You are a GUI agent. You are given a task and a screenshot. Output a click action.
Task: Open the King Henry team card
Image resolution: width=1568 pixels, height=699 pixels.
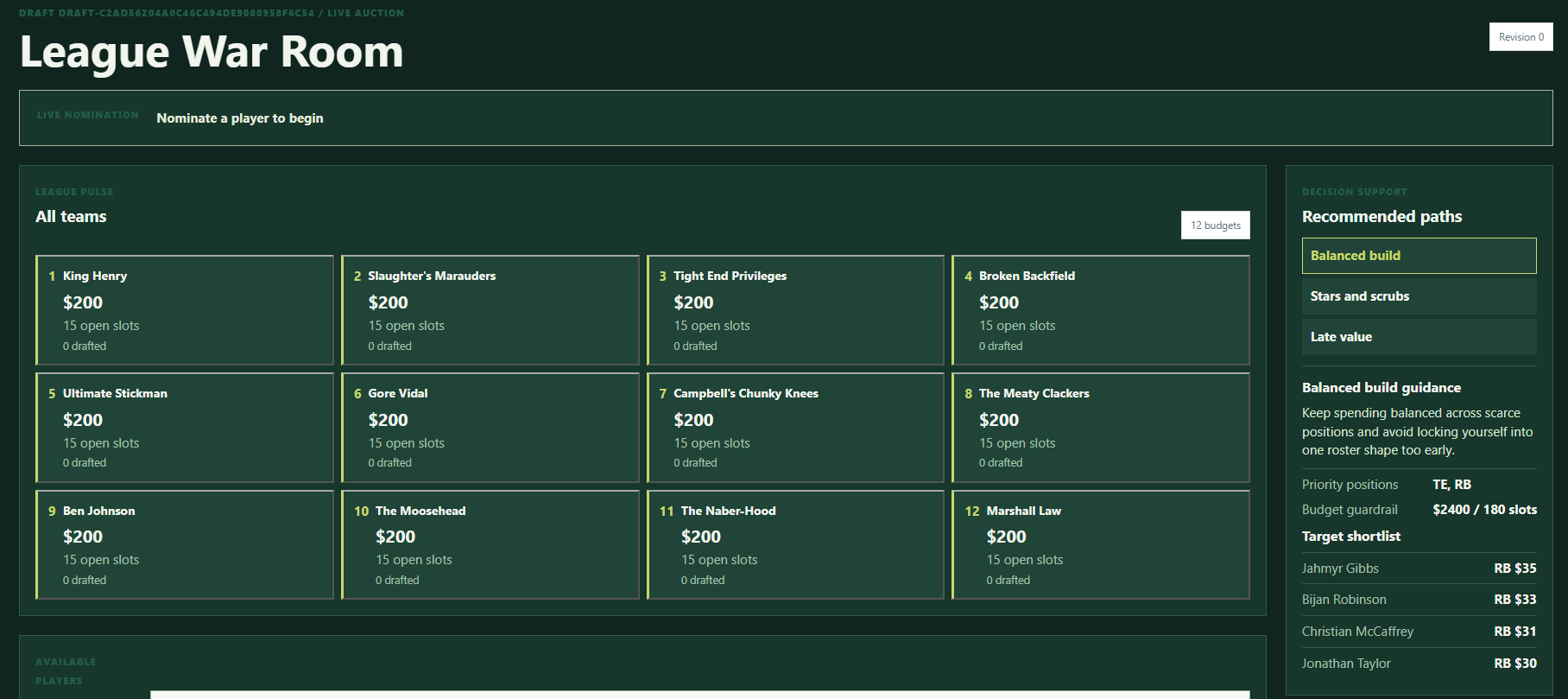coord(185,310)
